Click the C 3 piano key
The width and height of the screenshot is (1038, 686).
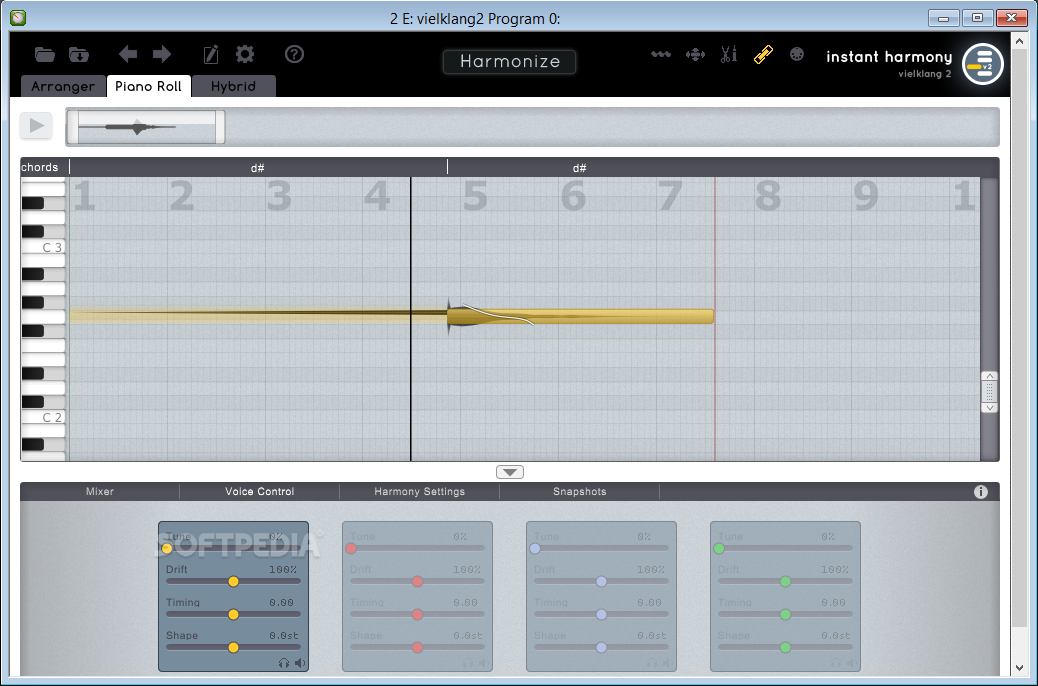44,247
